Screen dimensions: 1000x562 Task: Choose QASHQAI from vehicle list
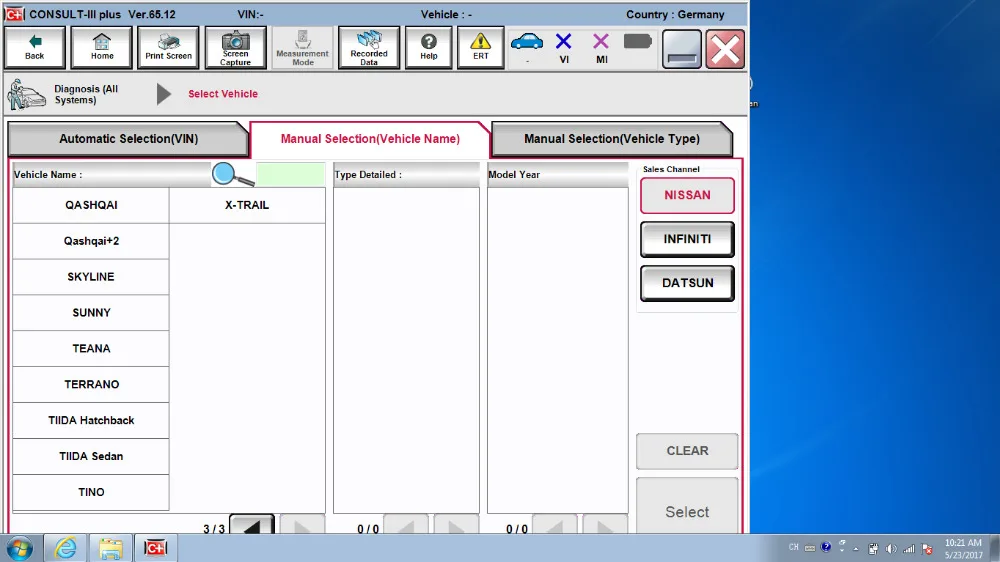click(x=91, y=205)
